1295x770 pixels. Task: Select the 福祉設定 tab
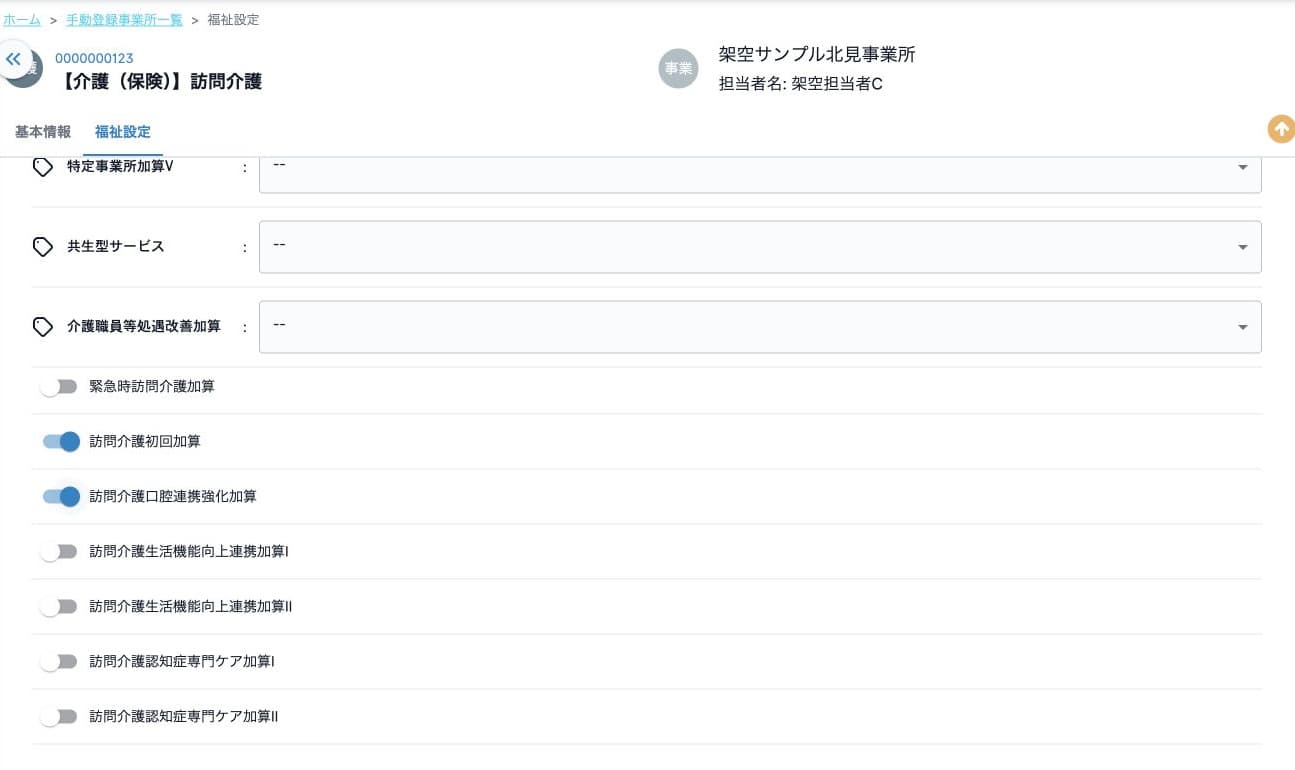click(x=123, y=132)
